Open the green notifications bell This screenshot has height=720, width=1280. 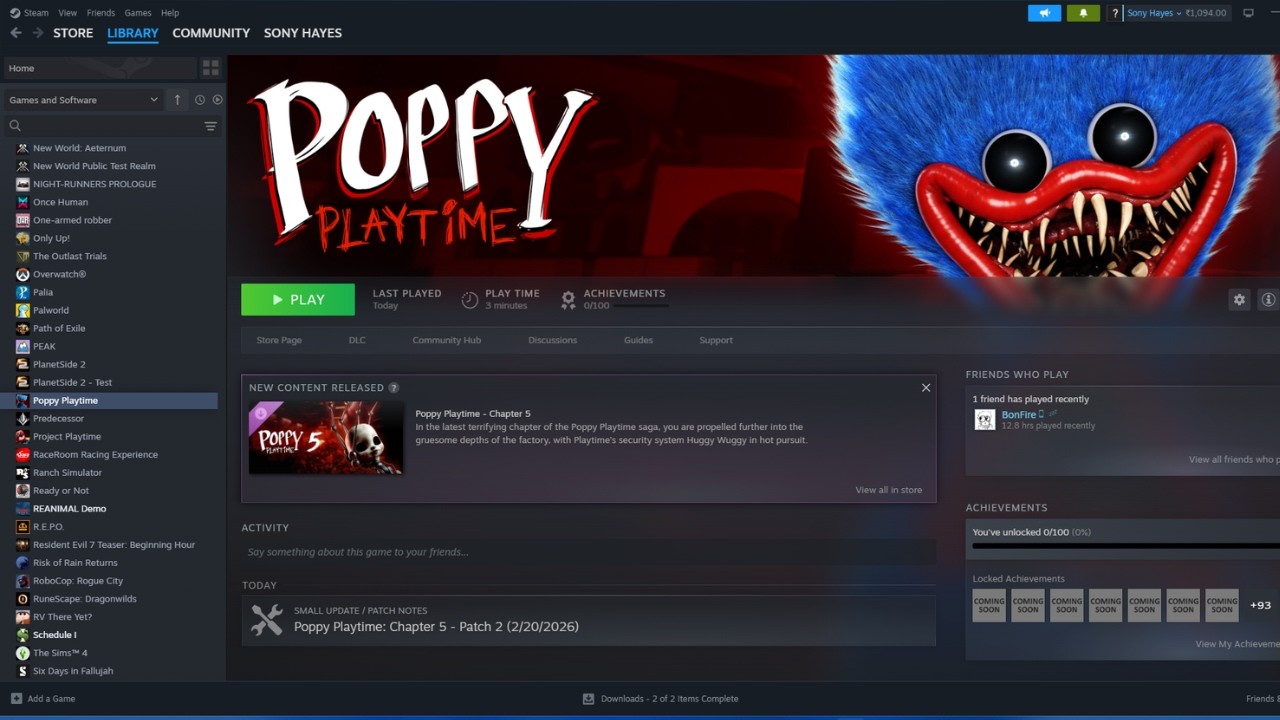pos(1083,13)
